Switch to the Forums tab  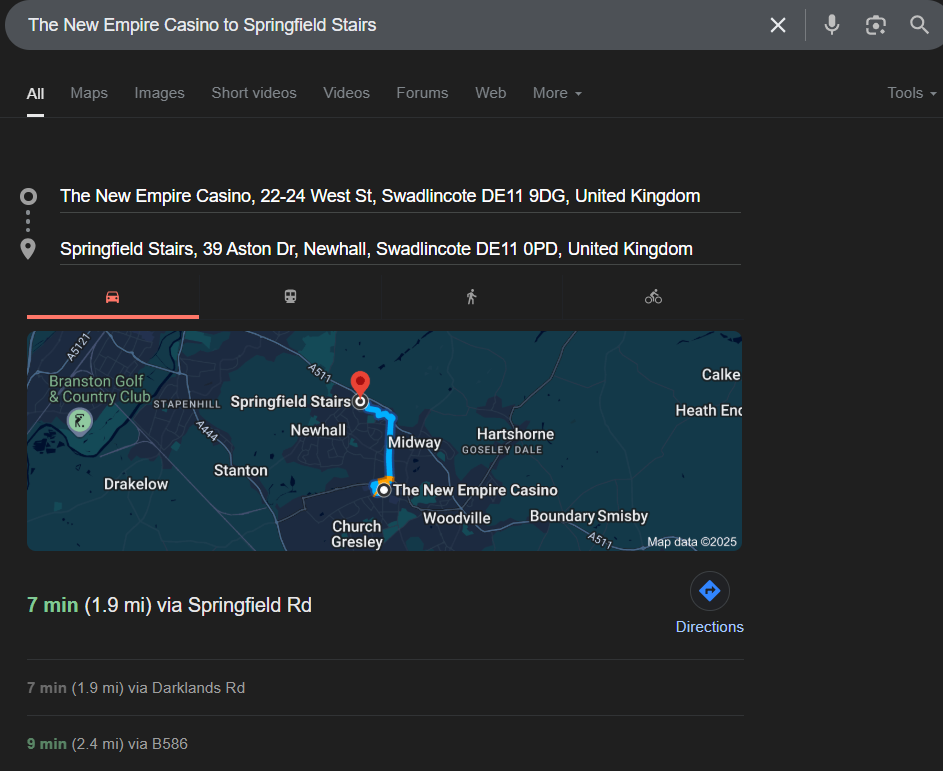point(422,93)
